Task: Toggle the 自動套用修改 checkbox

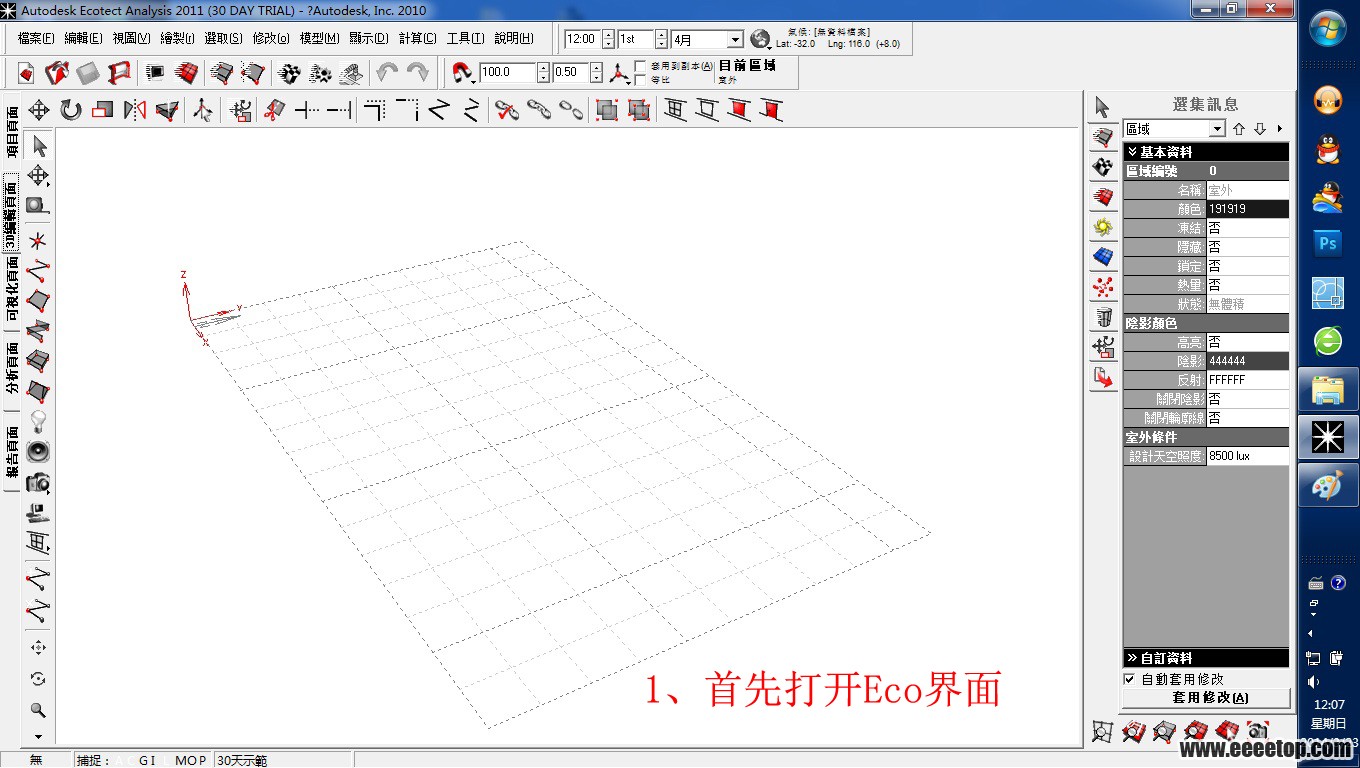Action: pyautogui.click(x=1129, y=679)
